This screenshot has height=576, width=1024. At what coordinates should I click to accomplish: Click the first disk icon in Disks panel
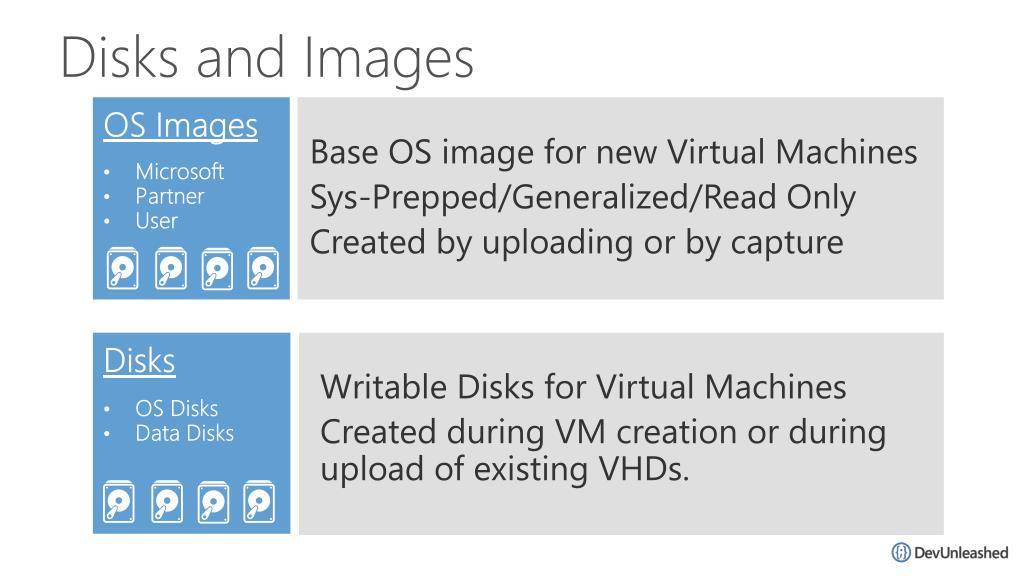point(119,502)
